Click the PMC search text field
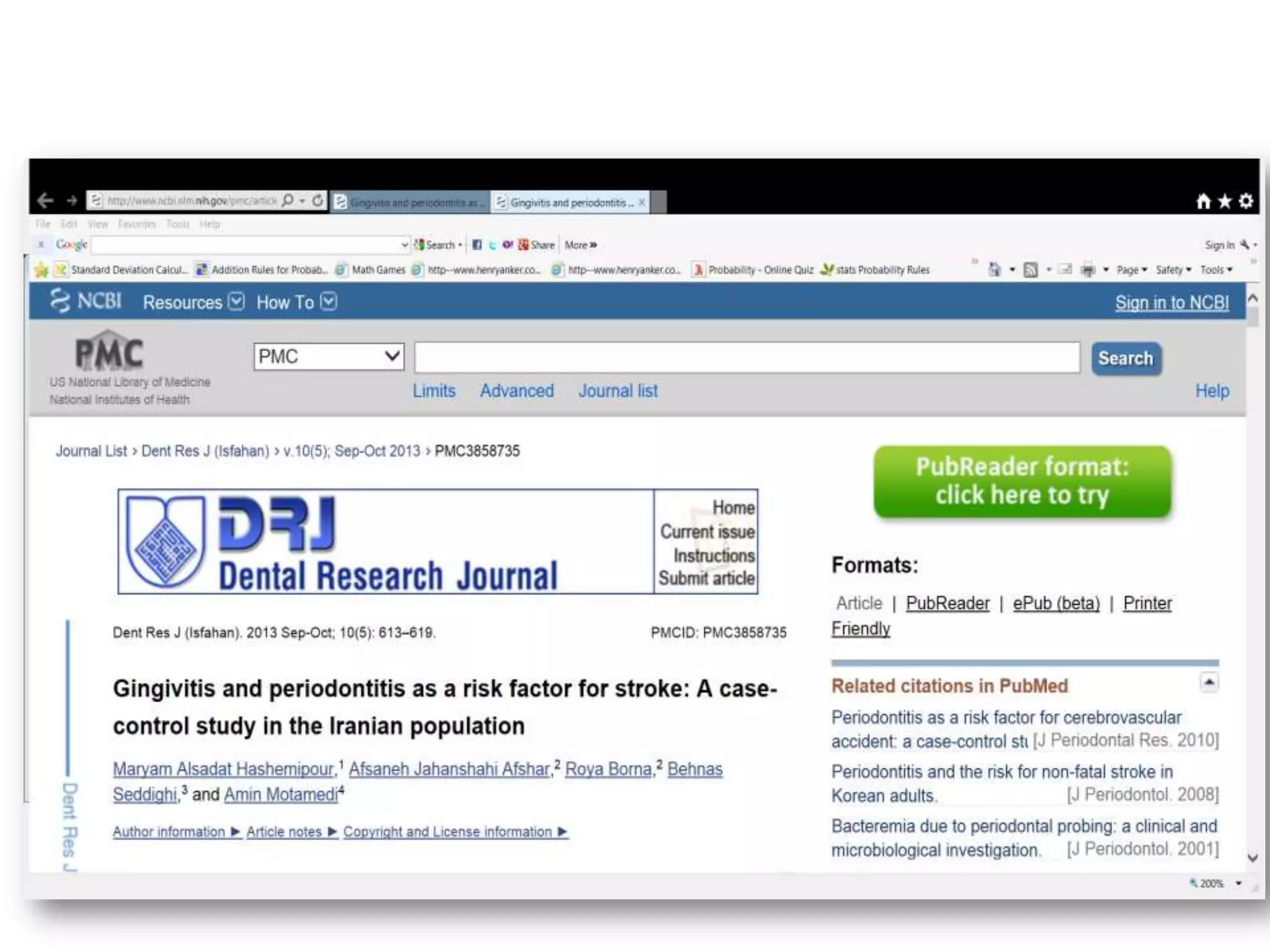Image resolution: width=1270 pixels, height=952 pixels. (747, 358)
